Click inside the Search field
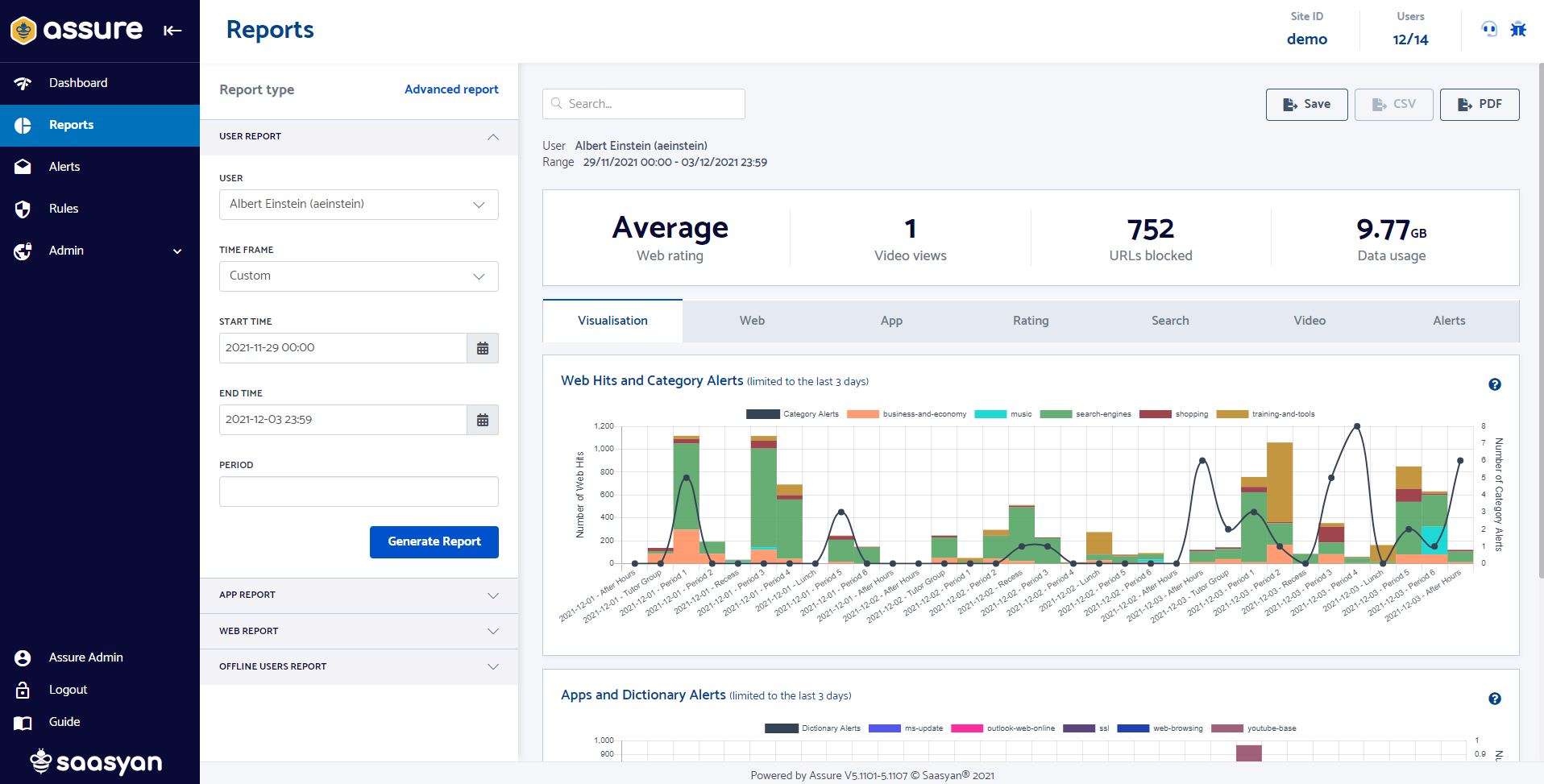This screenshot has height=784, width=1544. [x=643, y=103]
